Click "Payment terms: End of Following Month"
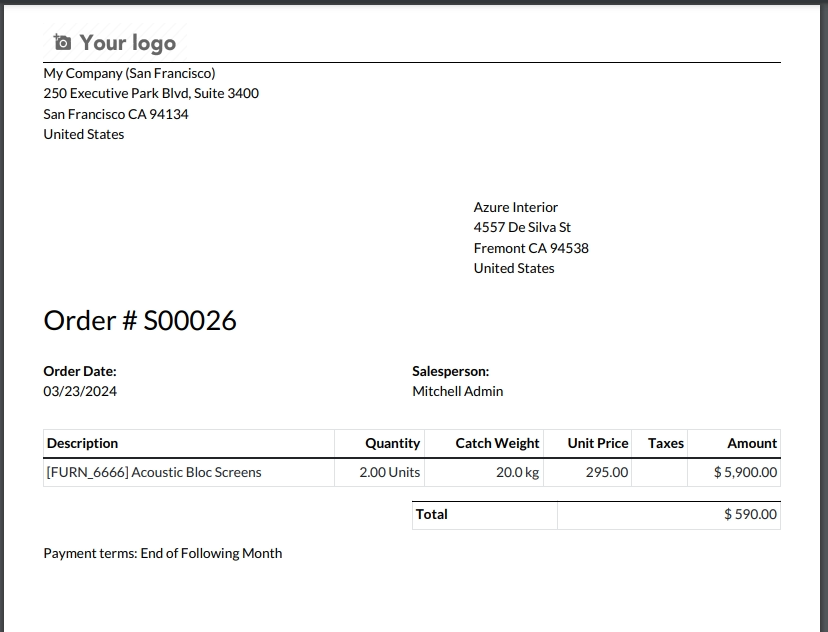This screenshot has height=632, width=828. (163, 553)
